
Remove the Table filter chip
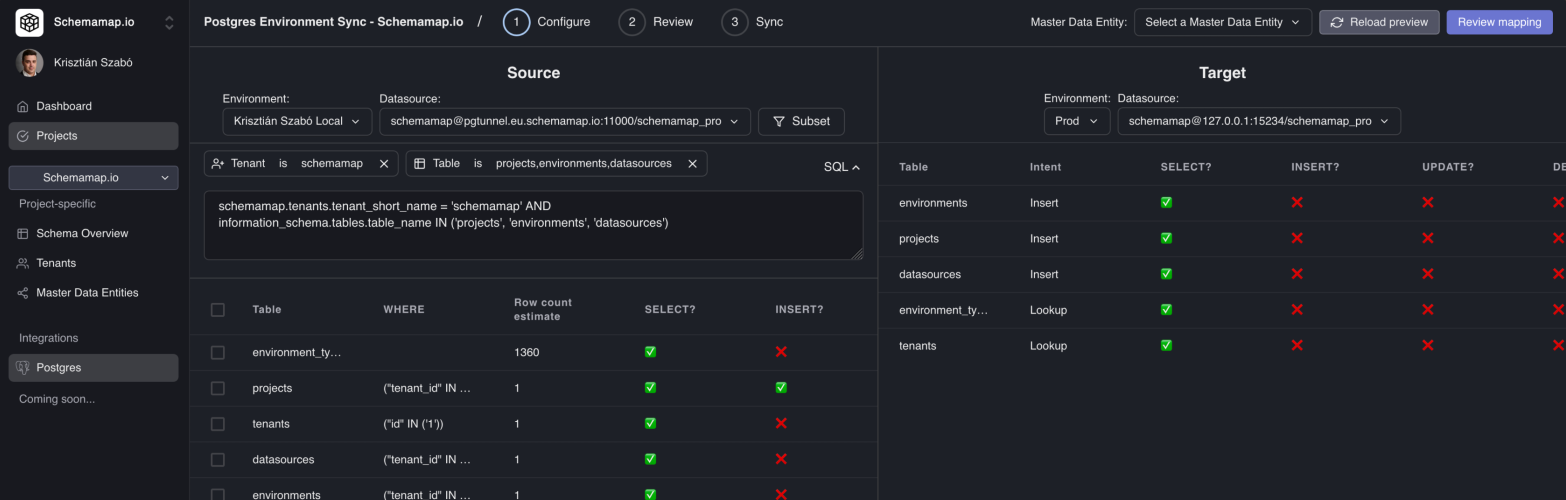tap(692, 163)
